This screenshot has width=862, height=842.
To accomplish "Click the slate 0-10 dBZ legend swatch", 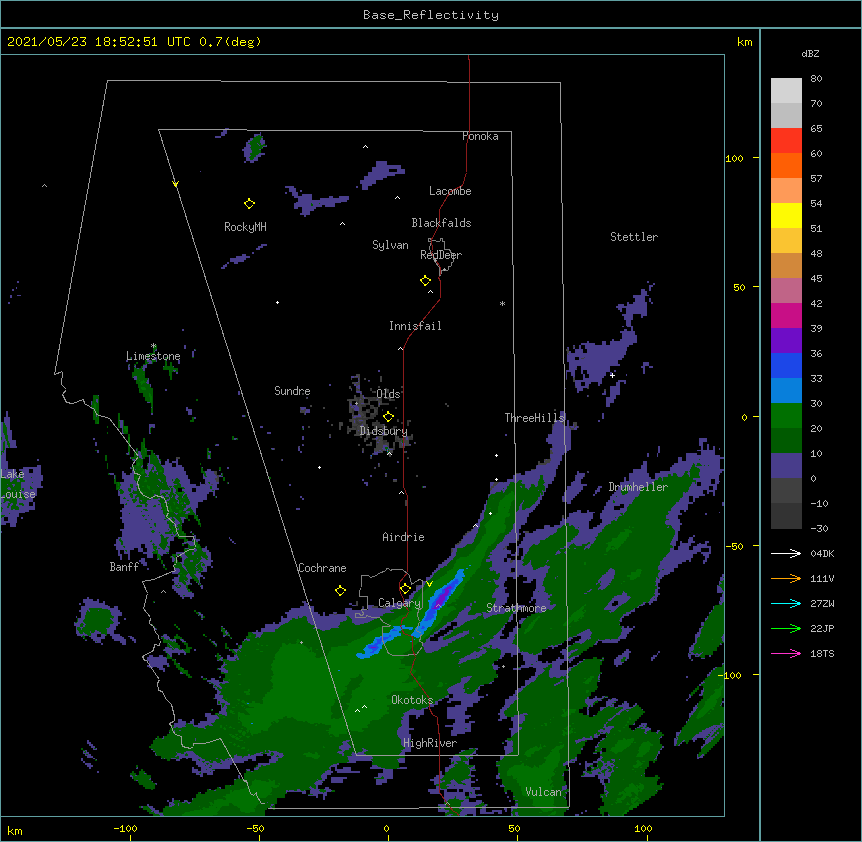I will coord(786,466).
